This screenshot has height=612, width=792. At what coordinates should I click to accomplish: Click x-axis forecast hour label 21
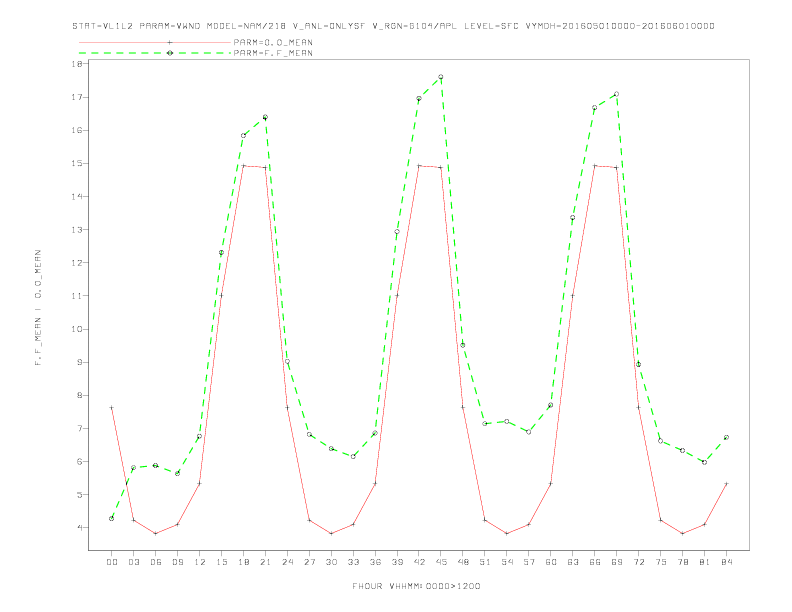pyautogui.click(x=265, y=562)
